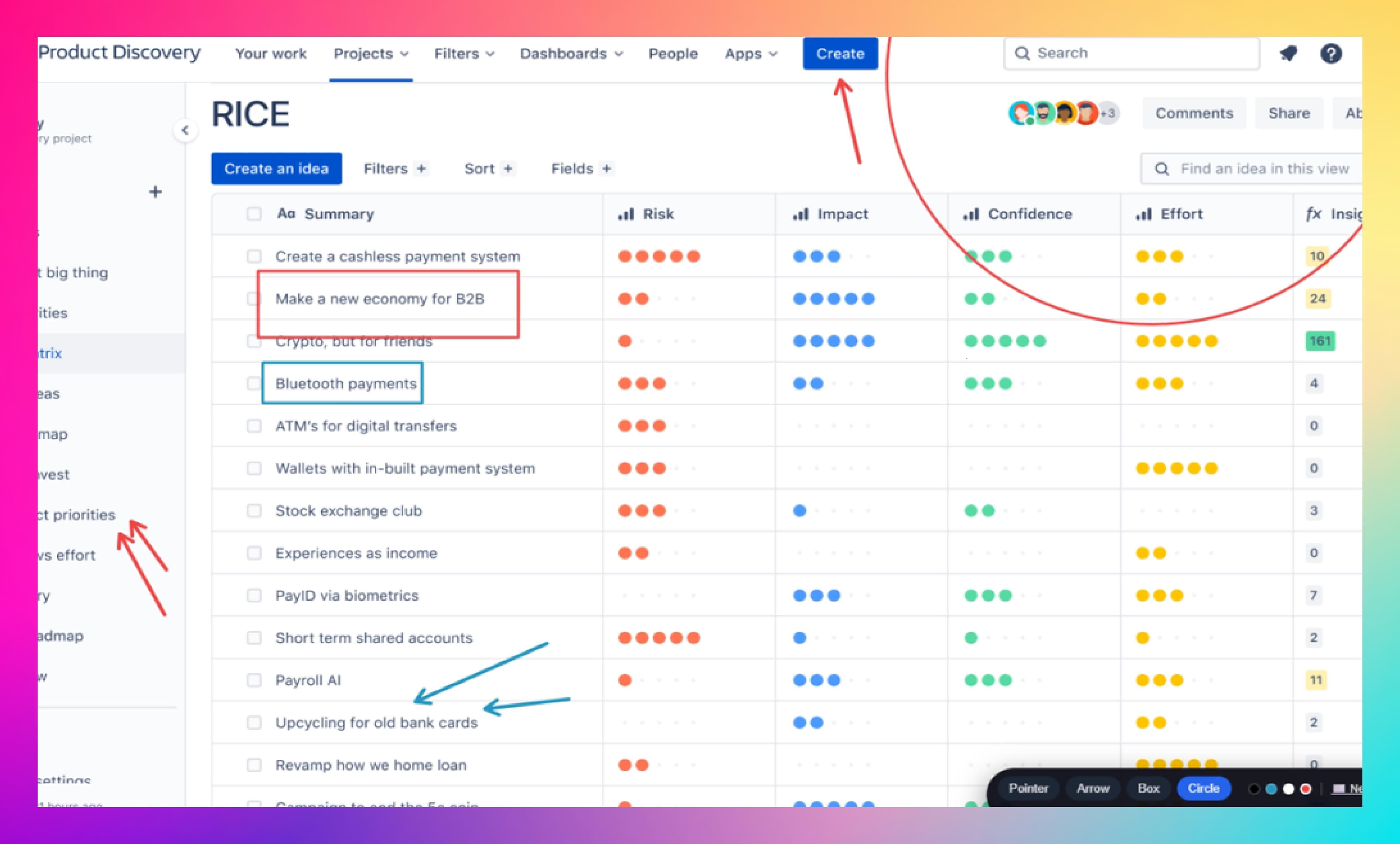Viewport: 1400px width, 844px height.
Task: Click the Insights score 24 badge
Action: click(x=1318, y=298)
